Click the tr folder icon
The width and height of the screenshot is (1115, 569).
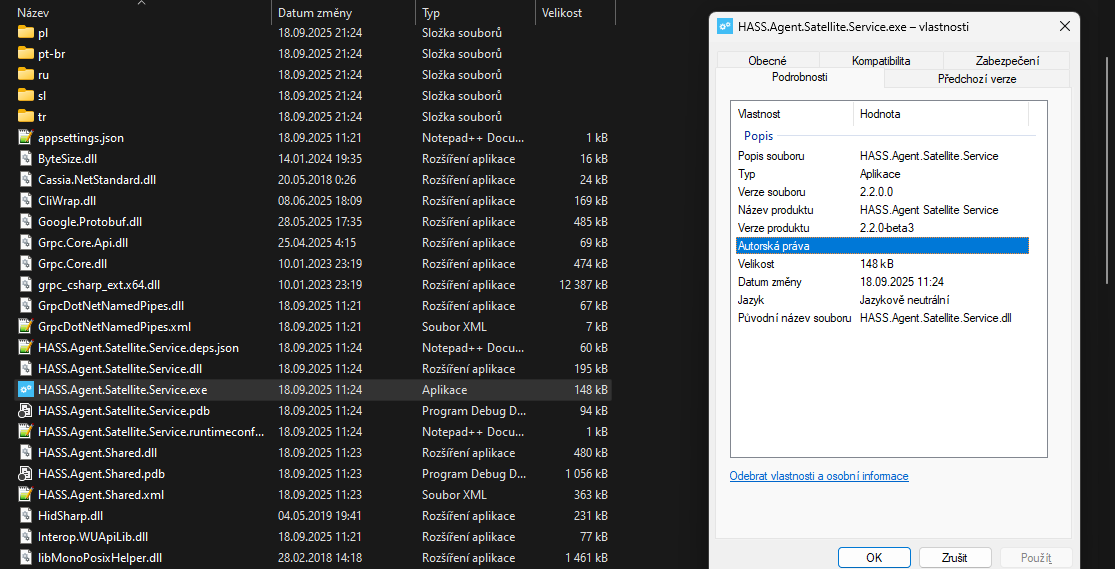pyautogui.click(x=26, y=116)
